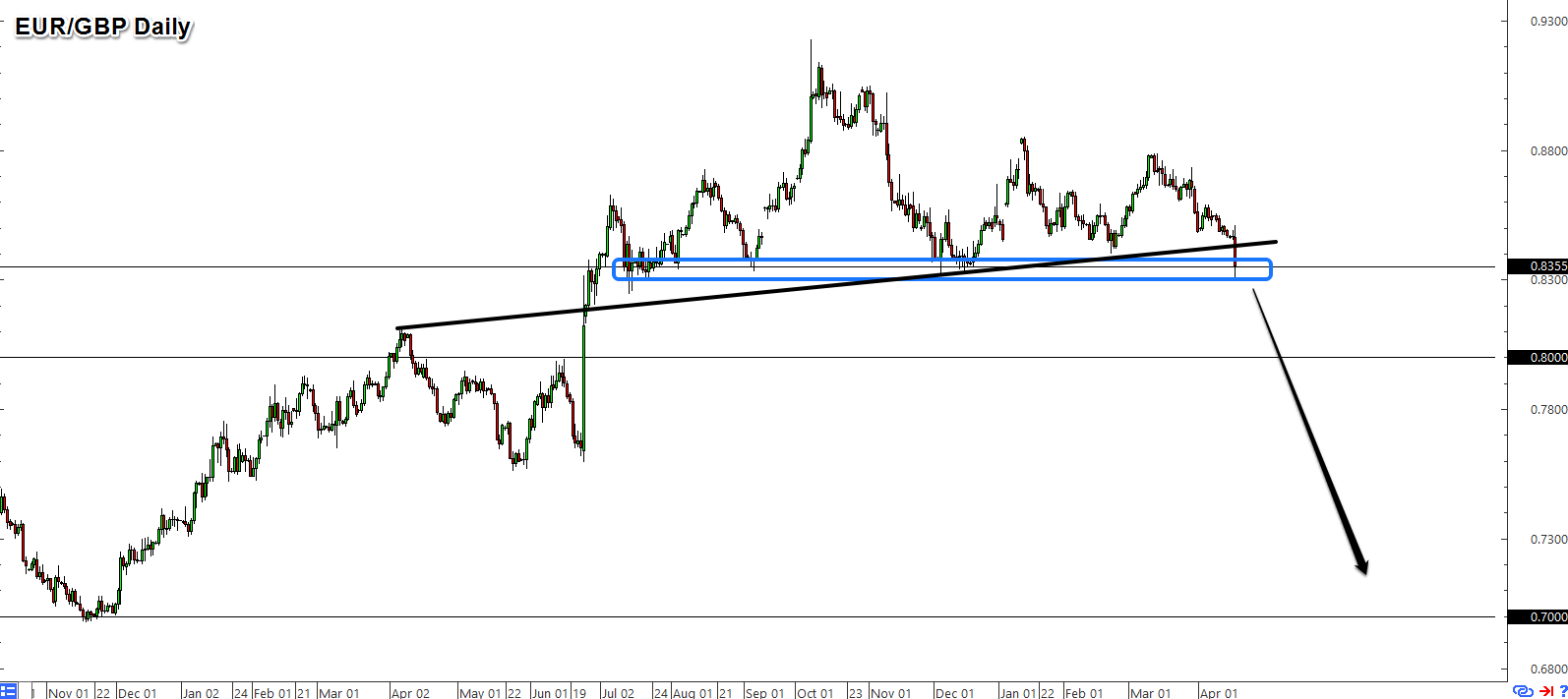Click the 0.7300 price axis value
The width and height of the screenshot is (1568, 699).
(x=1549, y=539)
